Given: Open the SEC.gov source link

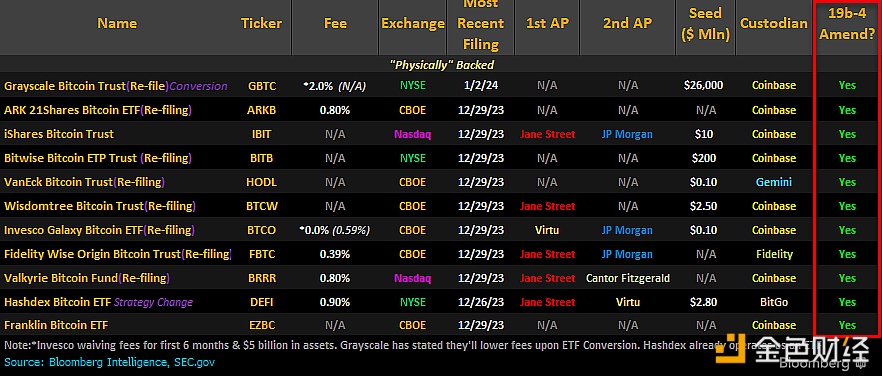Looking at the screenshot, I should pyautogui.click(x=192, y=362).
